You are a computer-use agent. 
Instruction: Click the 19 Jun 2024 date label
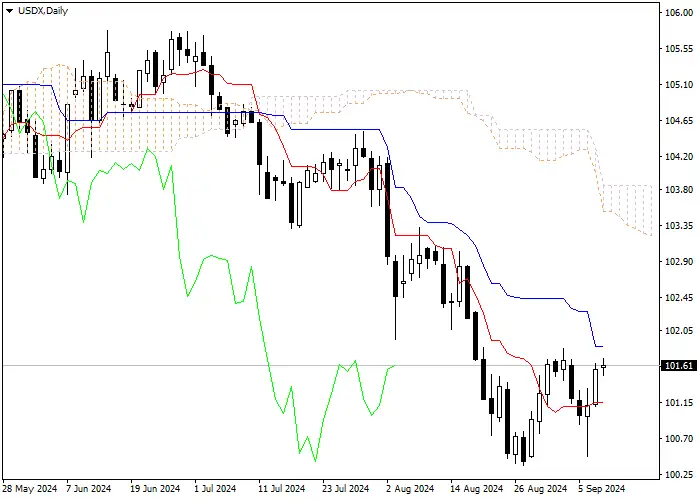pyautogui.click(x=155, y=489)
